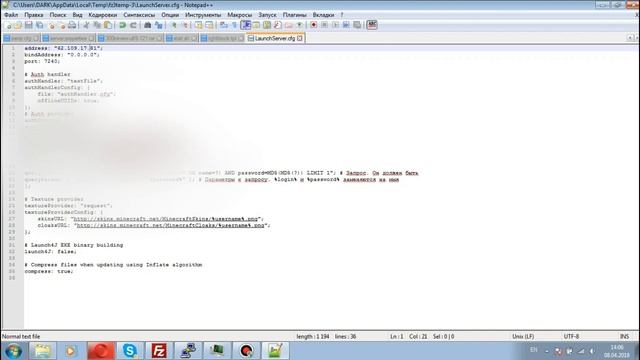Open the Макросы menu
This screenshot has height=360, width=640.
click(240, 15)
